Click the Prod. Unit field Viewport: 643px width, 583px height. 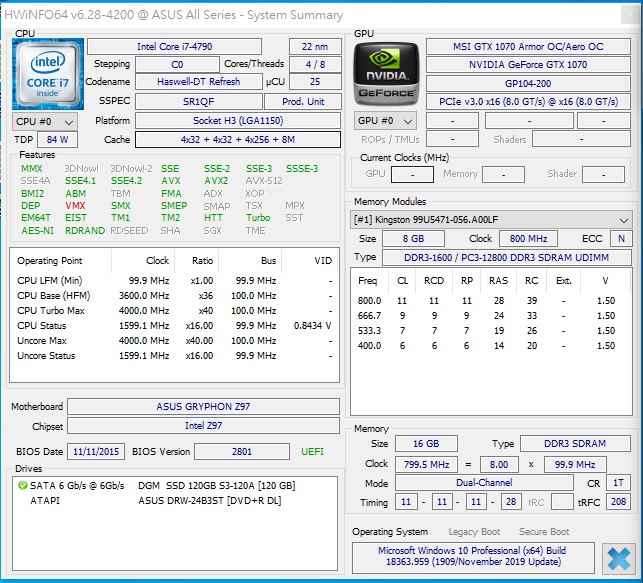click(x=303, y=101)
